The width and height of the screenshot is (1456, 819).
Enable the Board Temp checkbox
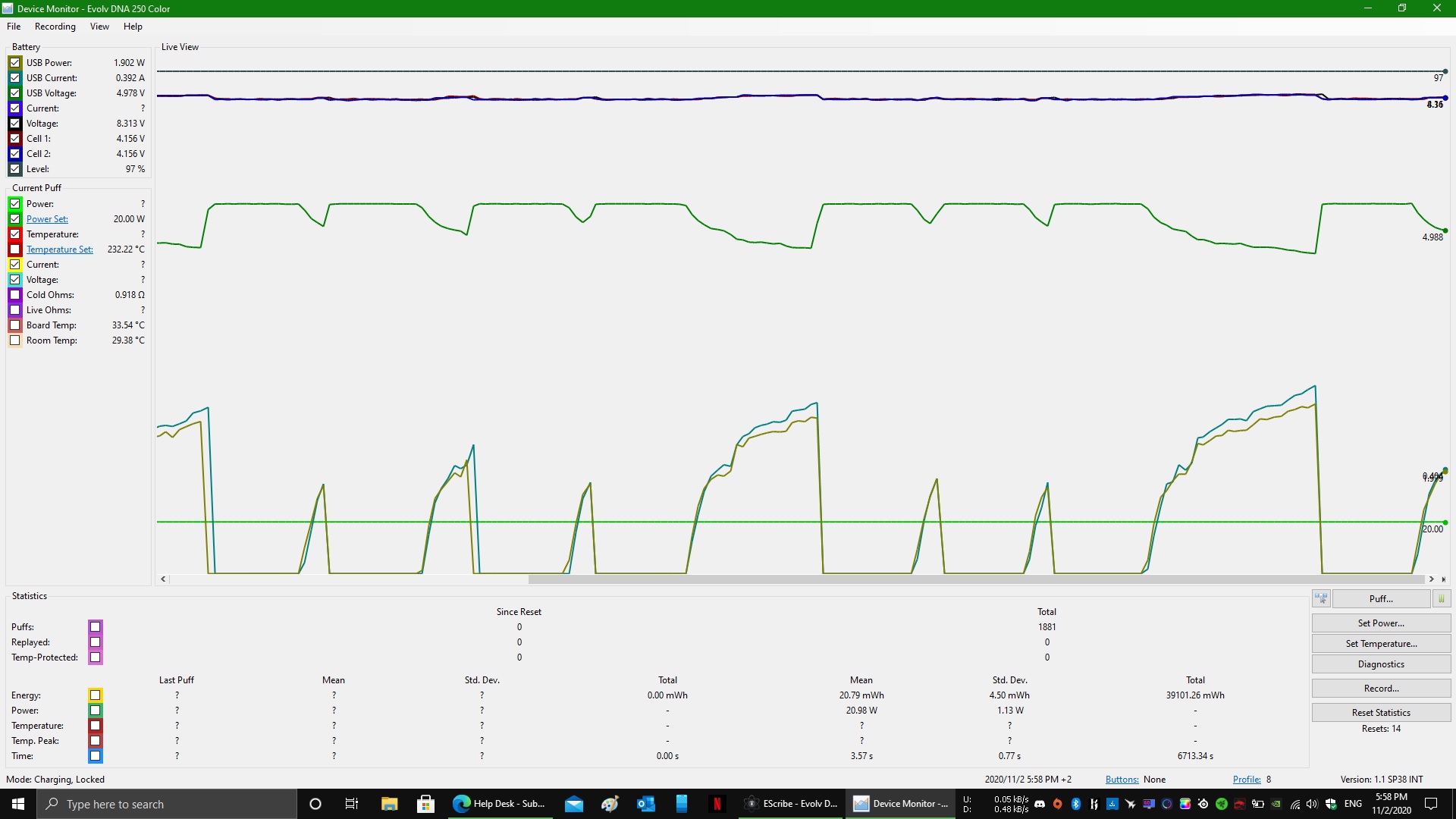[x=15, y=325]
